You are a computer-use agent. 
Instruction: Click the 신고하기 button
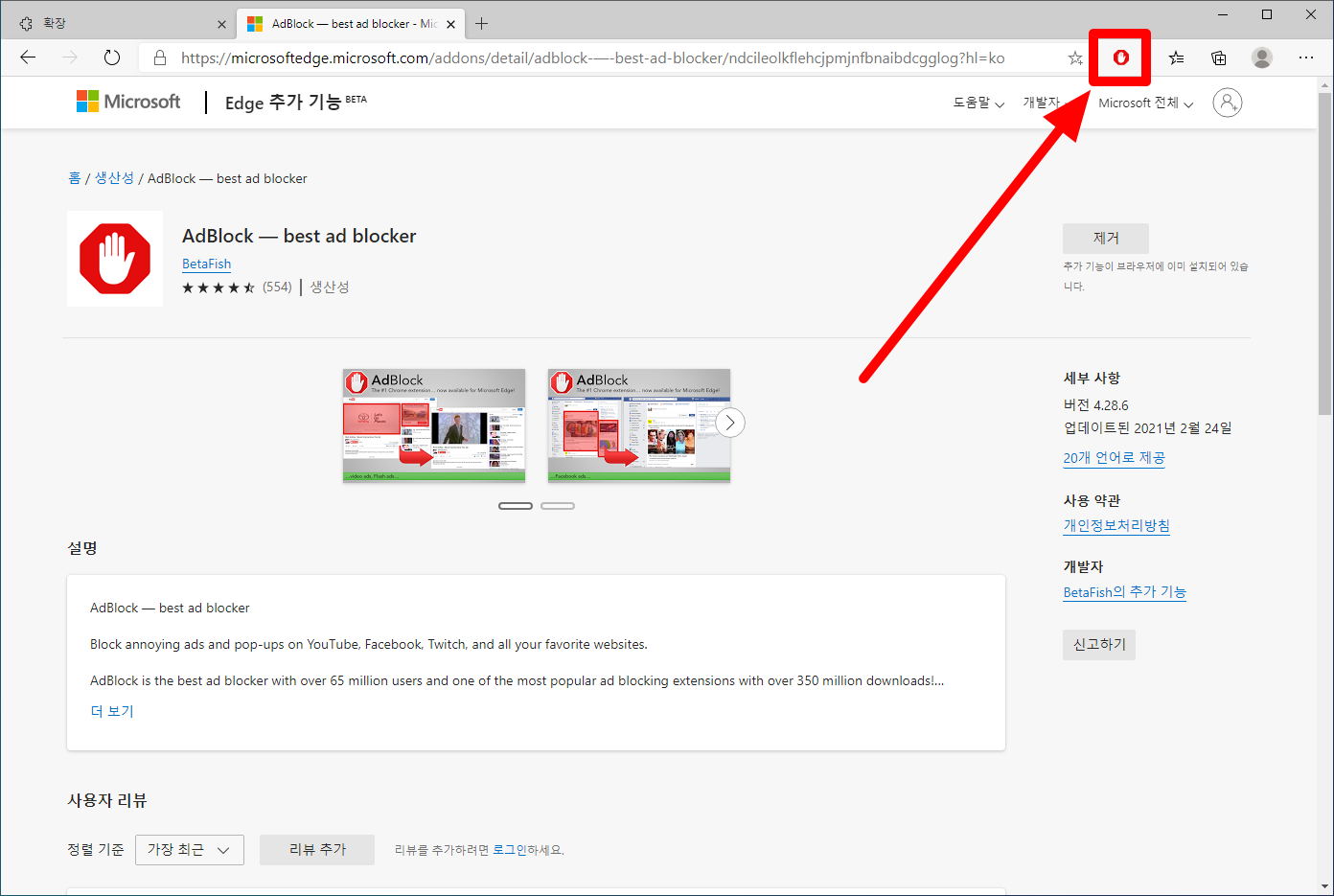tap(1099, 644)
